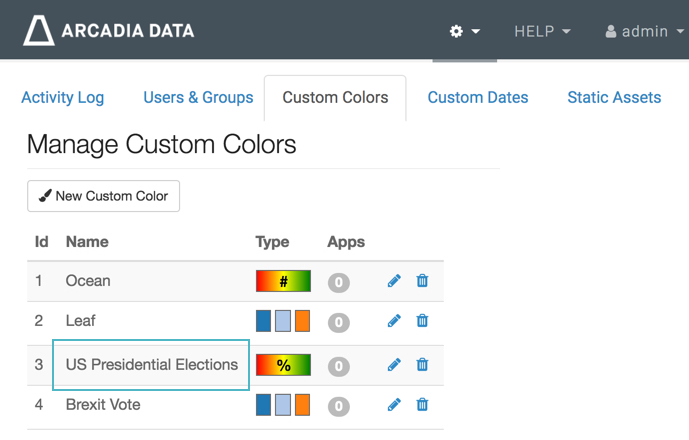Remove the Brexit Vote custom color
Image resolution: width=689 pixels, height=440 pixels.
pyautogui.click(x=422, y=405)
